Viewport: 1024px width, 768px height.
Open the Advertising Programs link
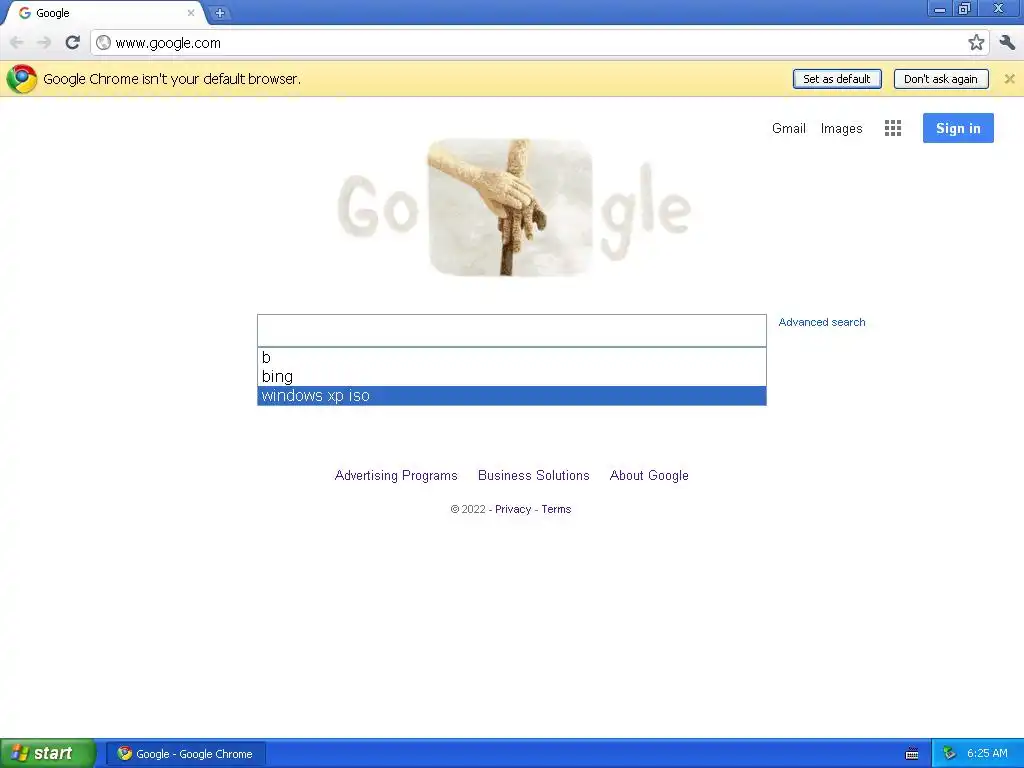click(x=396, y=475)
